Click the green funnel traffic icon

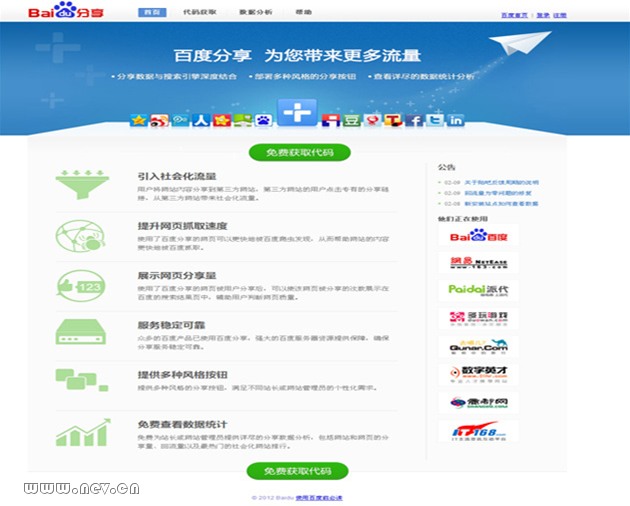tap(82, 184)
